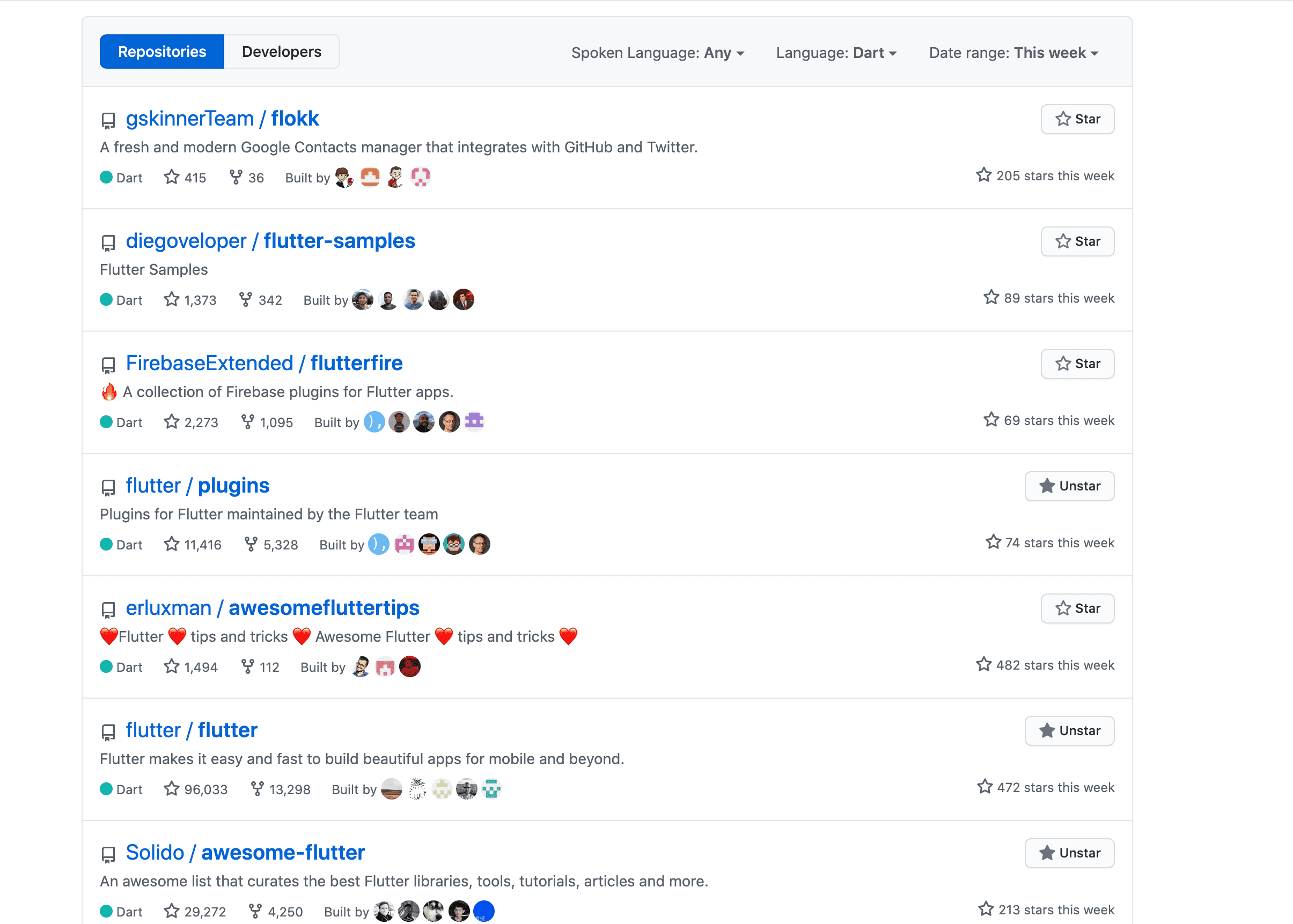Open the Date range: This week dropdown

(x=1013, y=53)
